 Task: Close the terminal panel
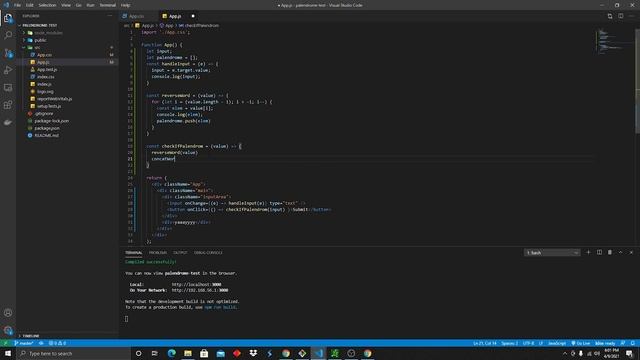tap(631, 252)
